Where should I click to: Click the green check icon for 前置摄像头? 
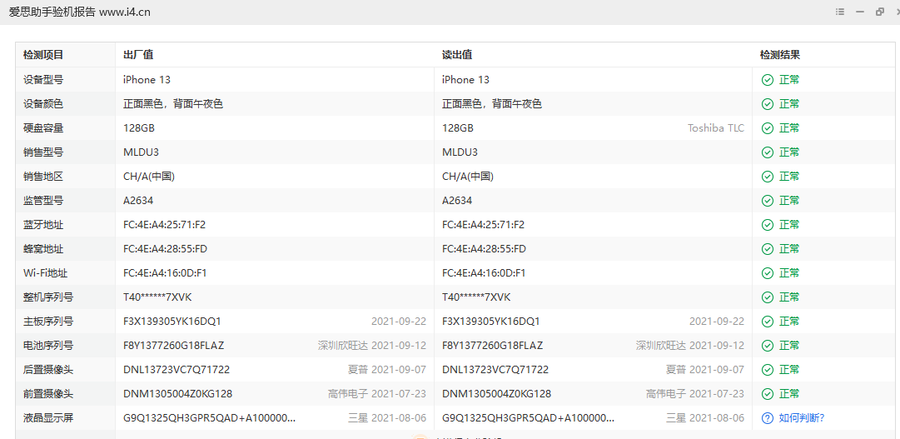coord(767,394)
